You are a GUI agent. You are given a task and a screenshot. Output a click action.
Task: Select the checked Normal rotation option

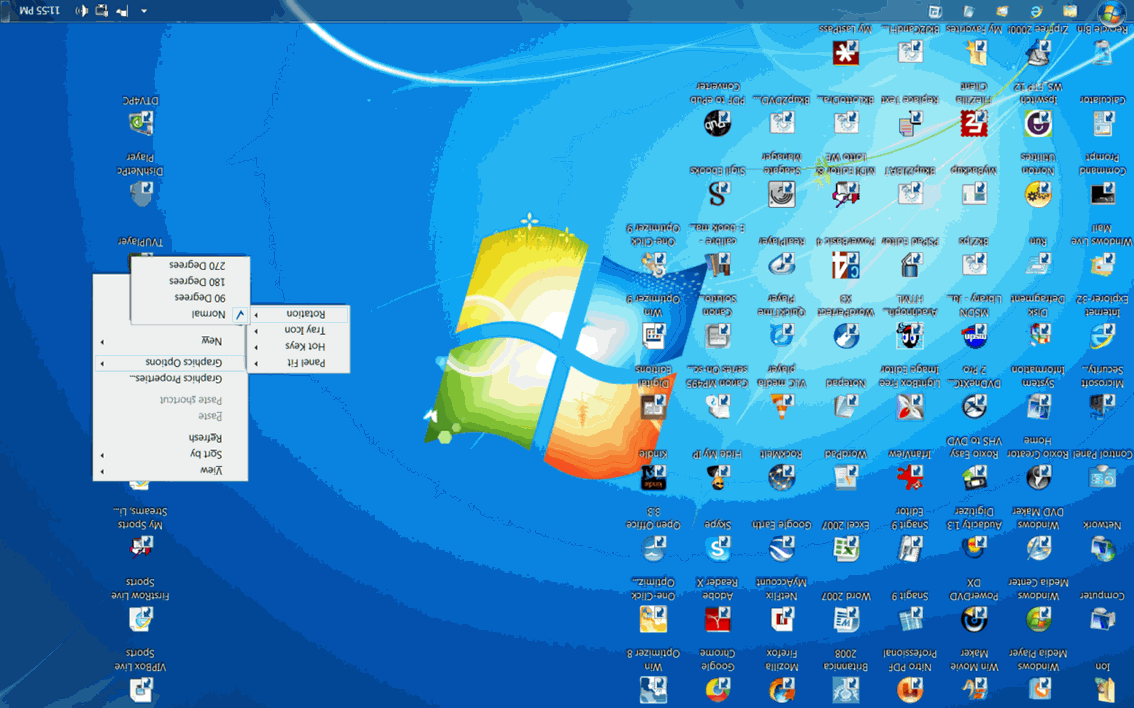pos(190,314)
